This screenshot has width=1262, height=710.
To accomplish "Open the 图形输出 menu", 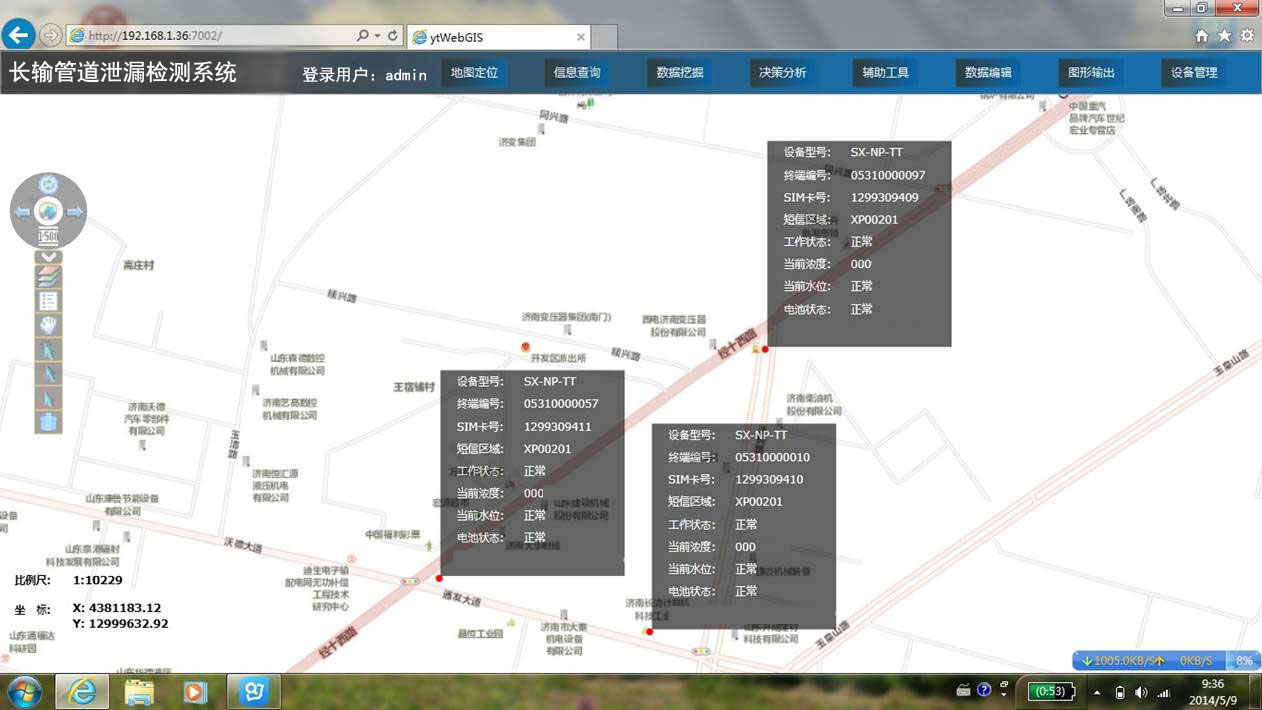I will [1091, 73].
